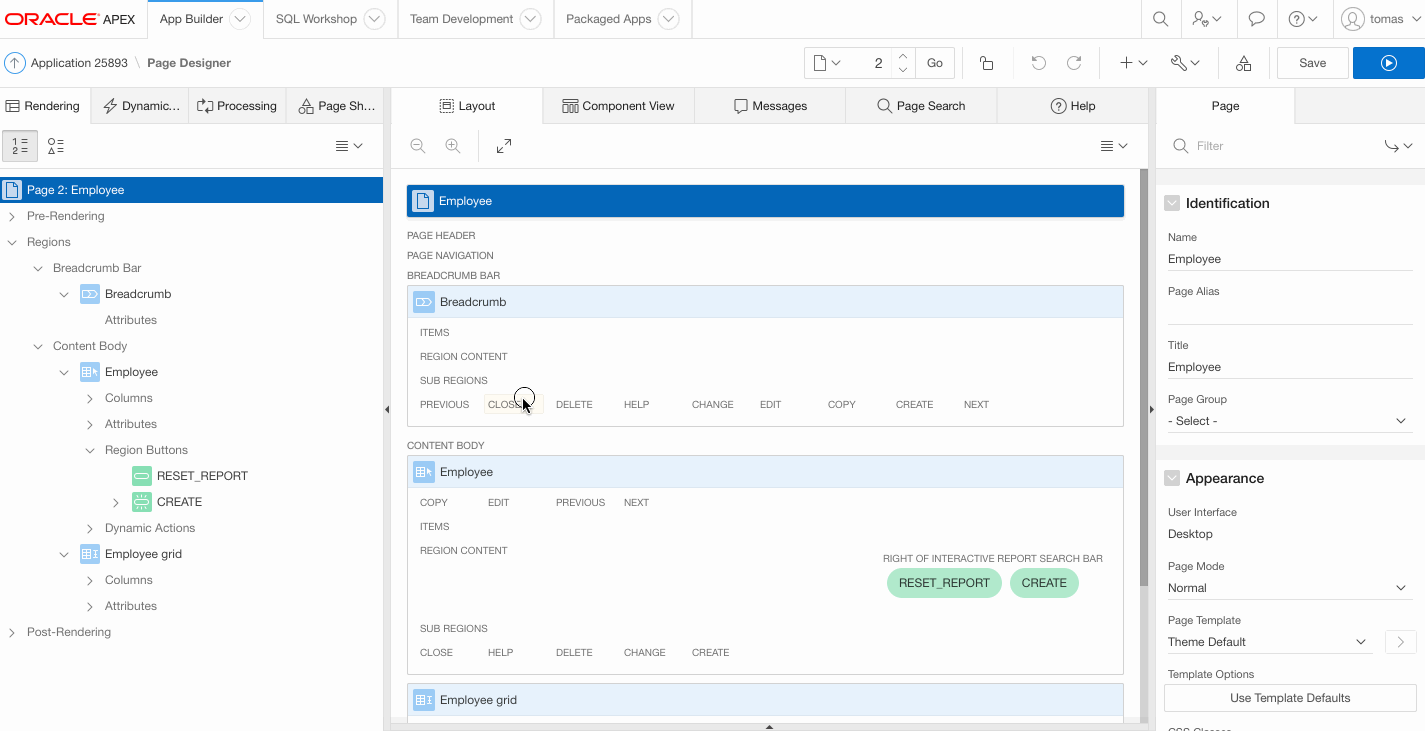Expand the layout to full screen

pos(504,146)
